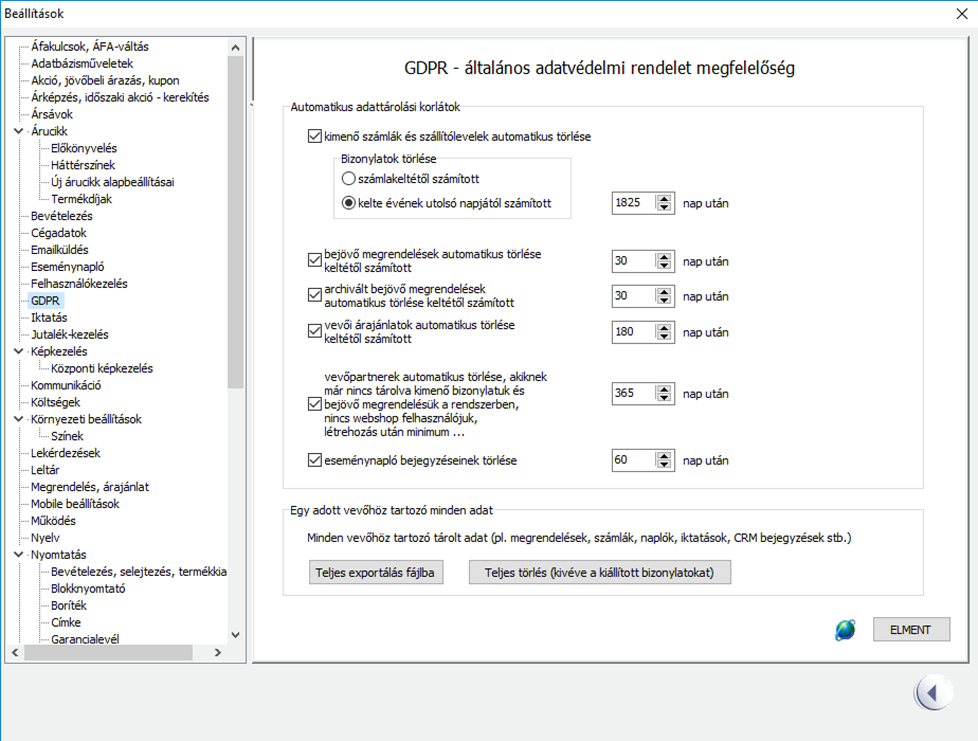Select számlakeltétől számított radio option
Image resolution: width=978 pixels, height=741 pixels.
(349, 178)
